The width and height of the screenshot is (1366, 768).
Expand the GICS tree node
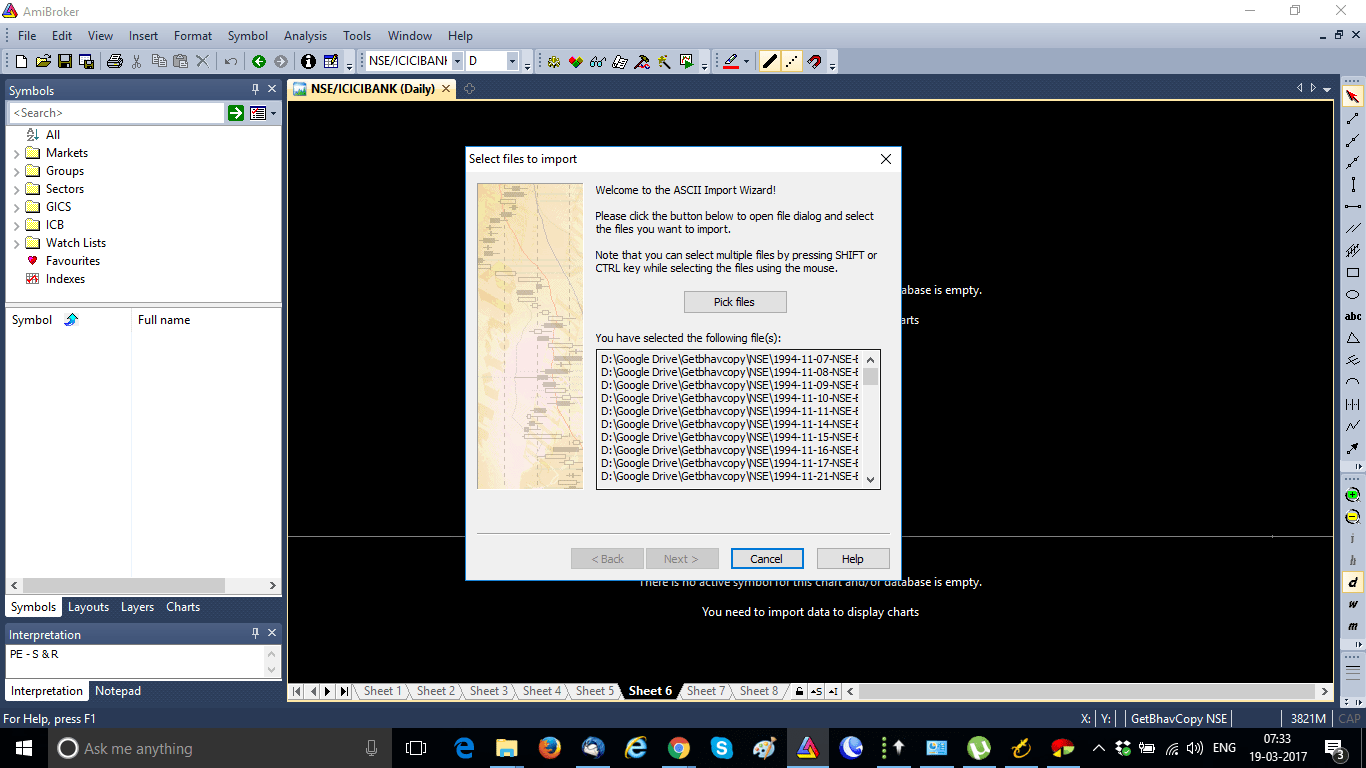tap(16, 207)
